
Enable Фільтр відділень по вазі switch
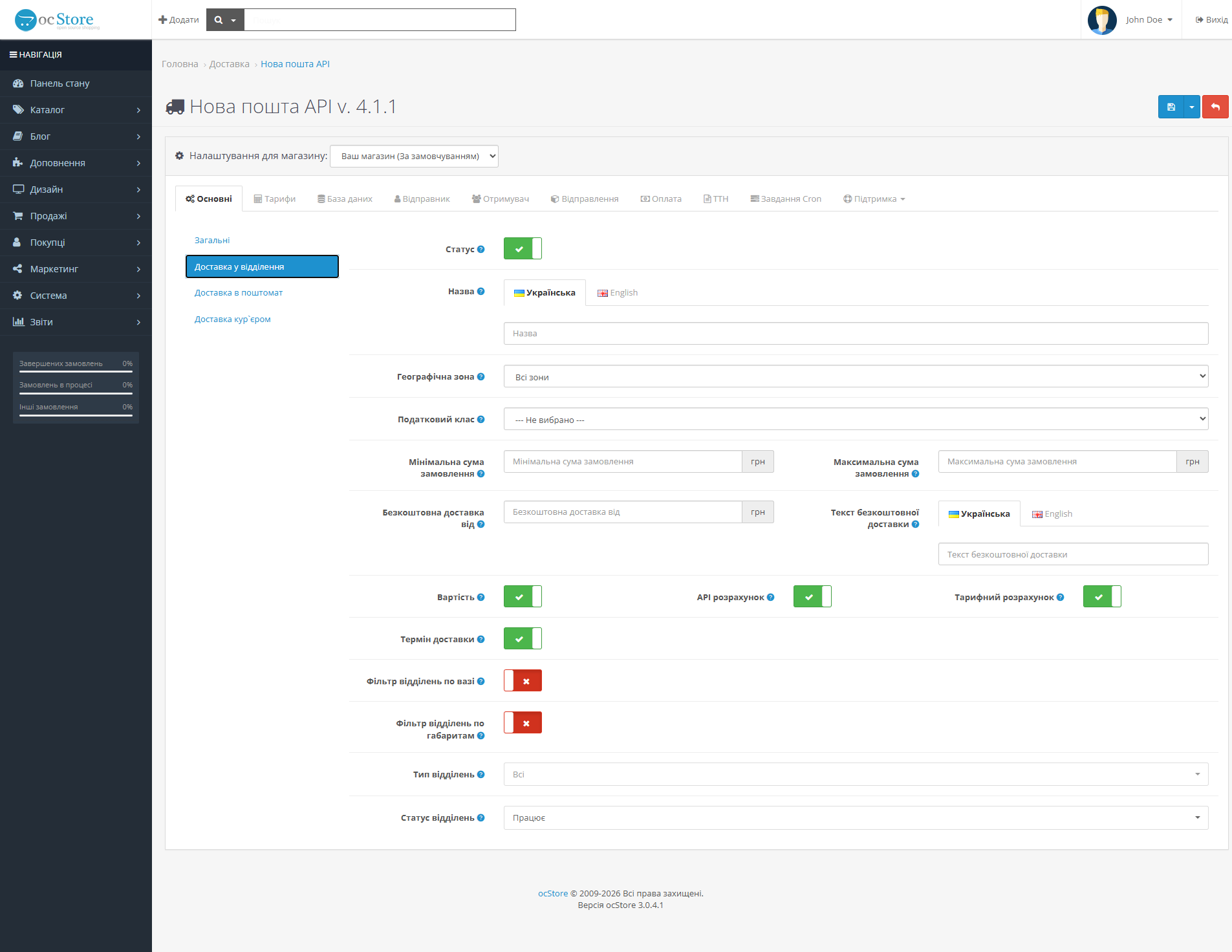click(523, 680)
